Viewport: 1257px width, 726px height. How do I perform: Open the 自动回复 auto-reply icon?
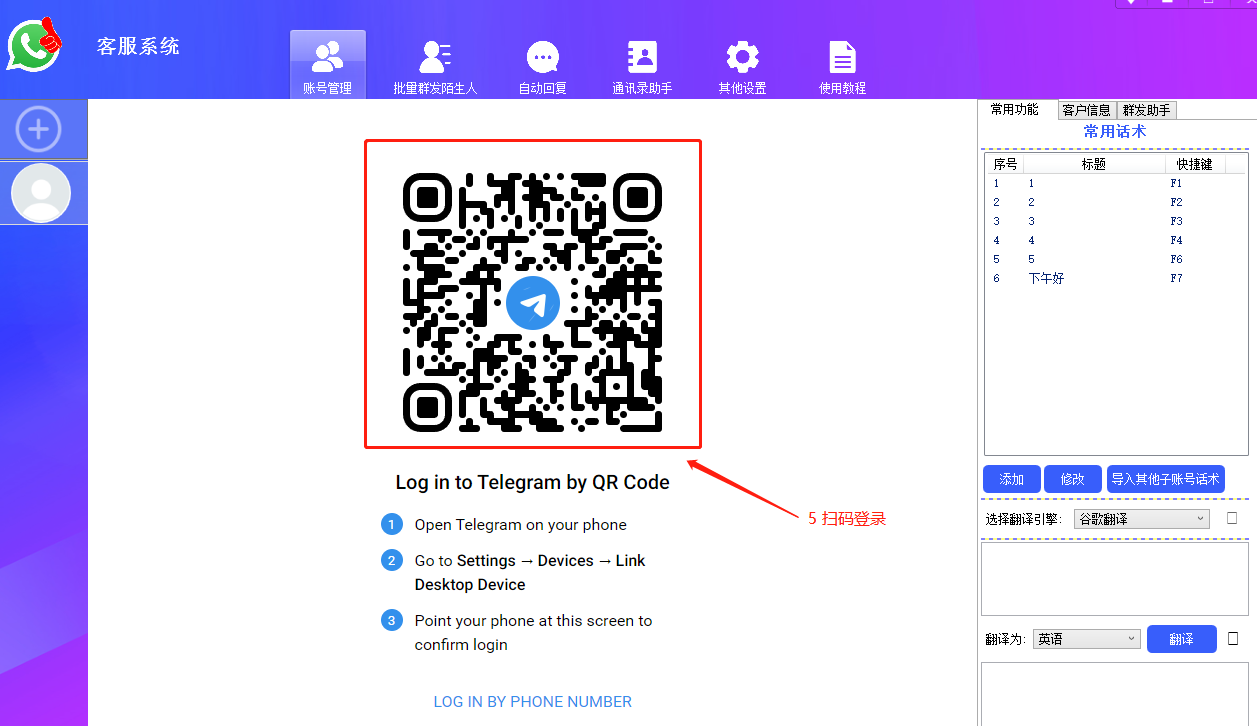[x=543, y=67]
